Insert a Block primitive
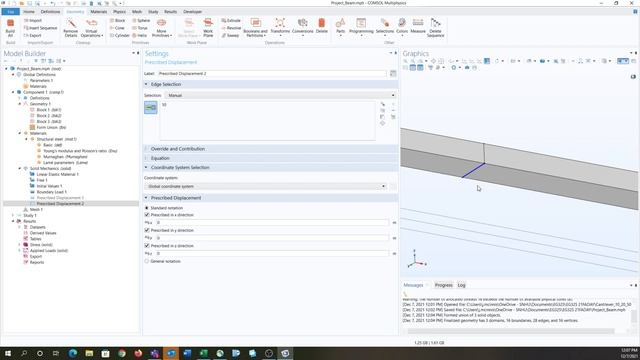Viewport: 640px width, 360px height. 118,20
